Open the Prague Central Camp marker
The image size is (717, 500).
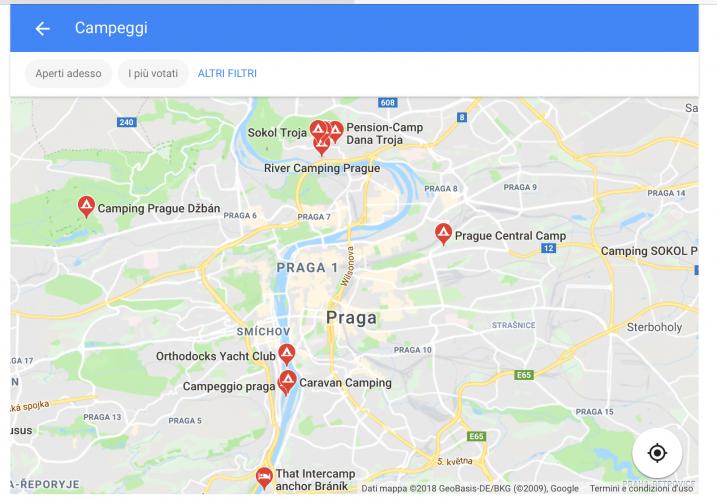443,234
